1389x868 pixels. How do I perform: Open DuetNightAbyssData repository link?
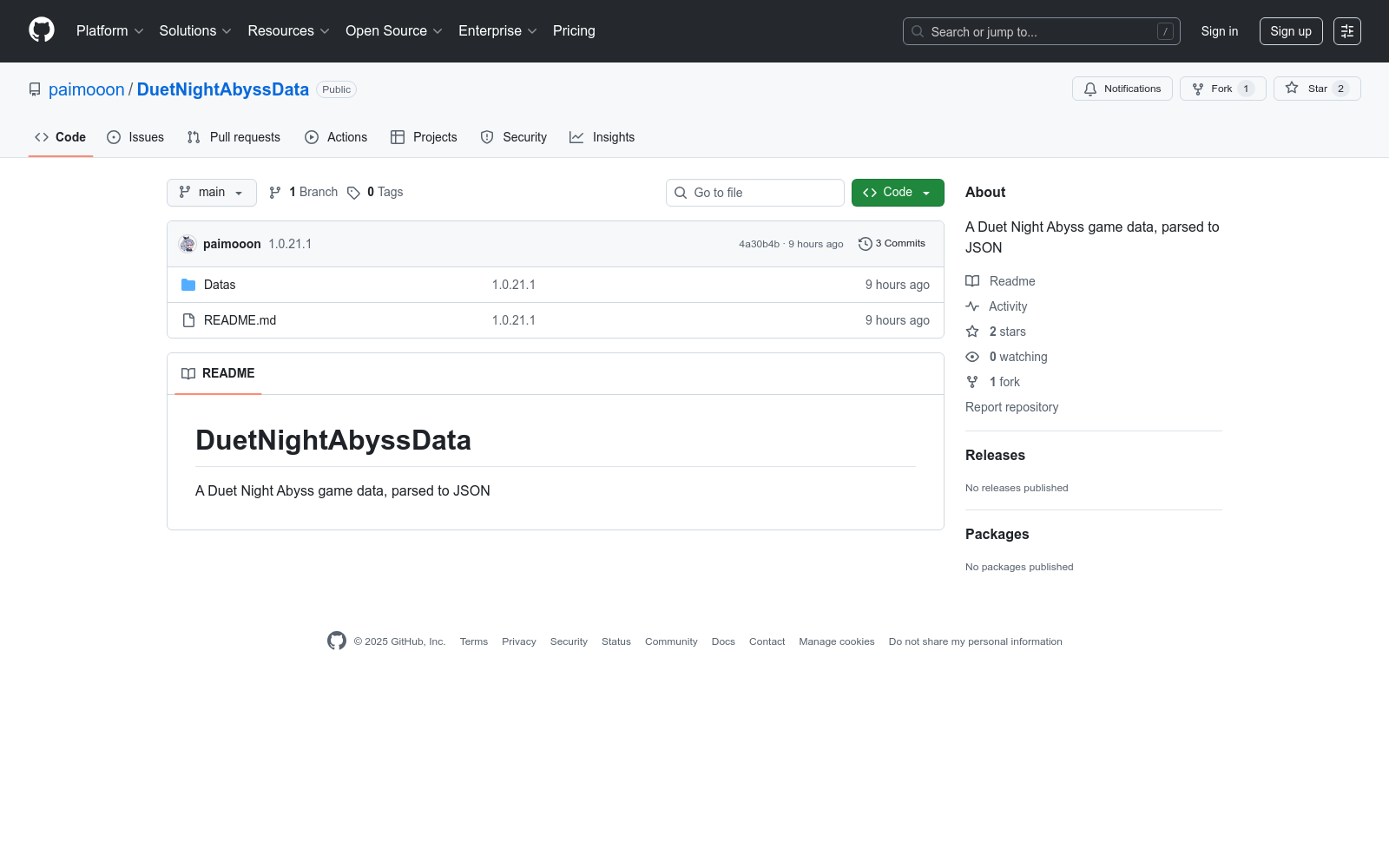click(223, 89)
